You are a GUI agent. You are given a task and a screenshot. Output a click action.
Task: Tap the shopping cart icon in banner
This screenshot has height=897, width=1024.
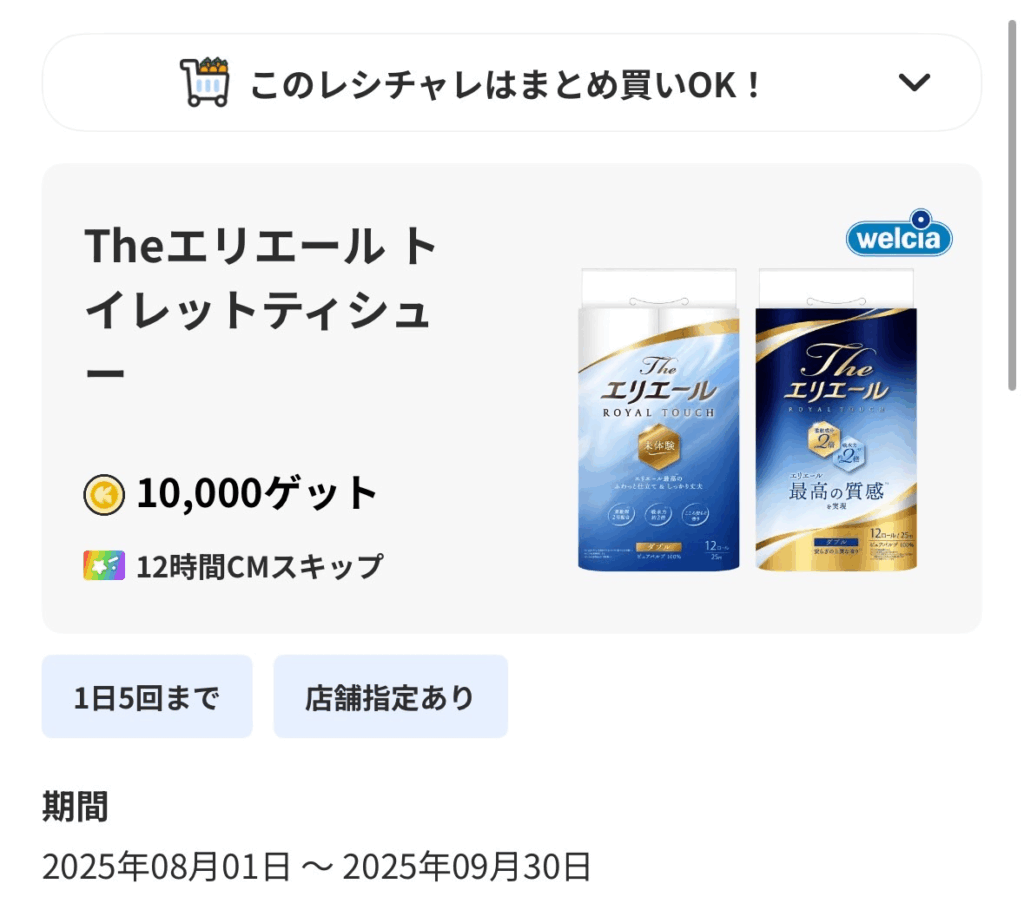tap(204, 82)
